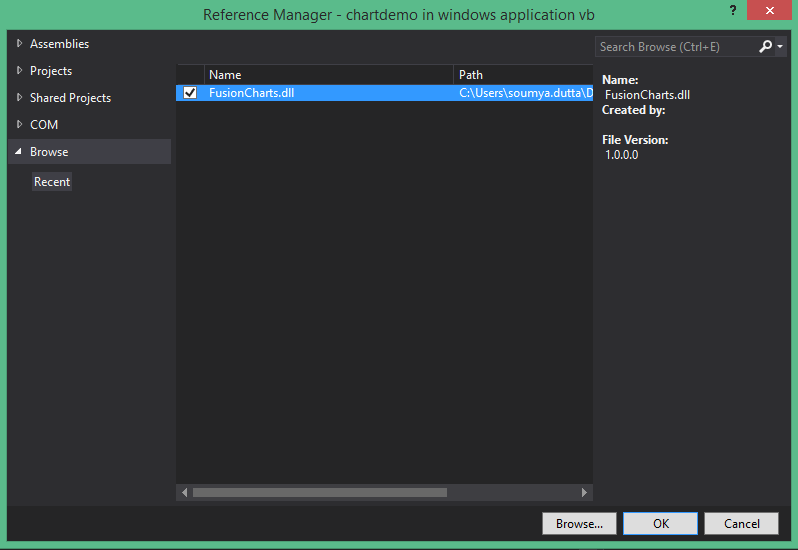The width and height of the screenshot is (798, 550).
Task: Confirm with the OK button
Action: [x=660, y=524]
